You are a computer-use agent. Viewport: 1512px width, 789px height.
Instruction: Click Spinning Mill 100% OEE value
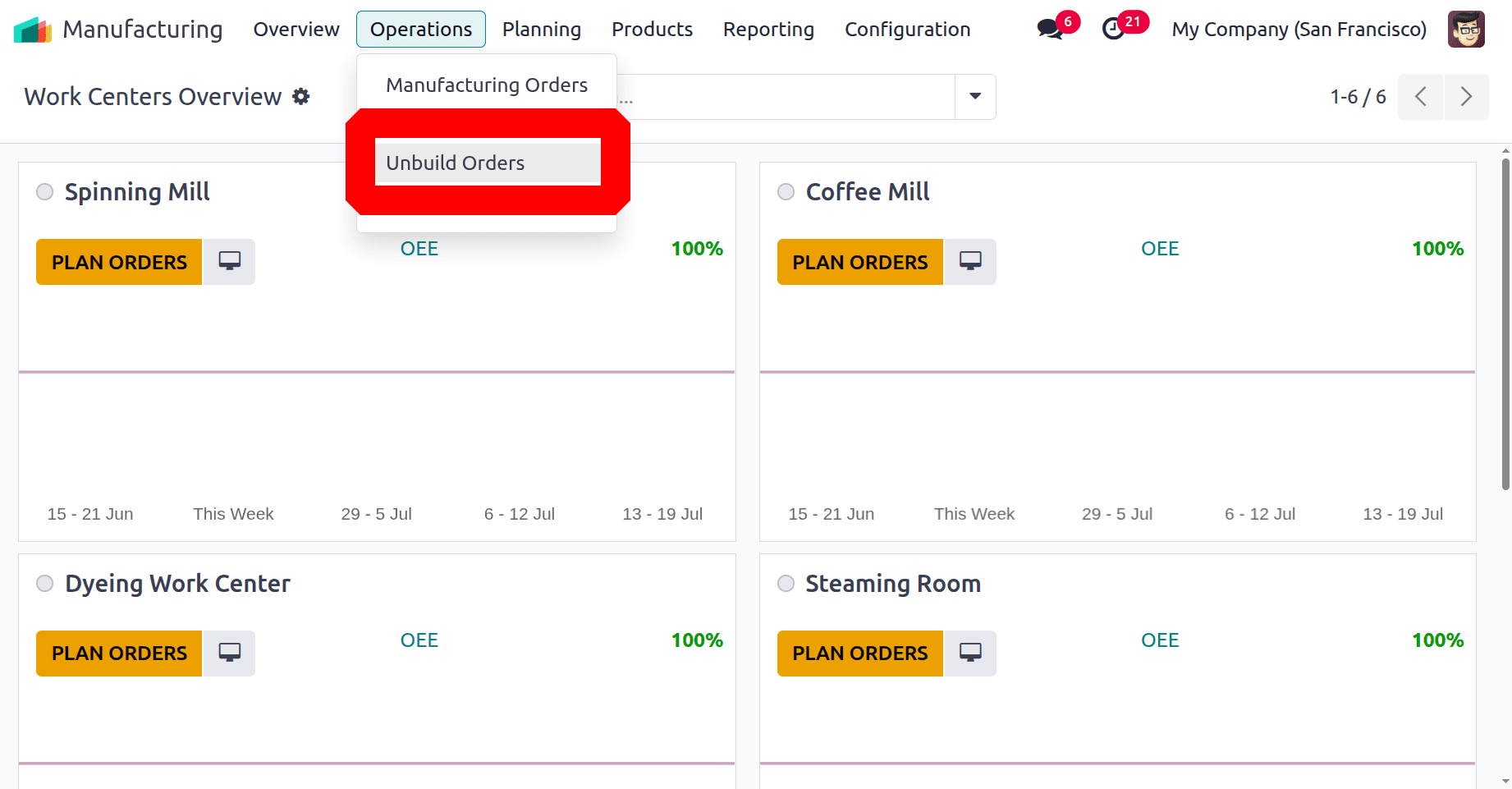(x=697, y=249)
